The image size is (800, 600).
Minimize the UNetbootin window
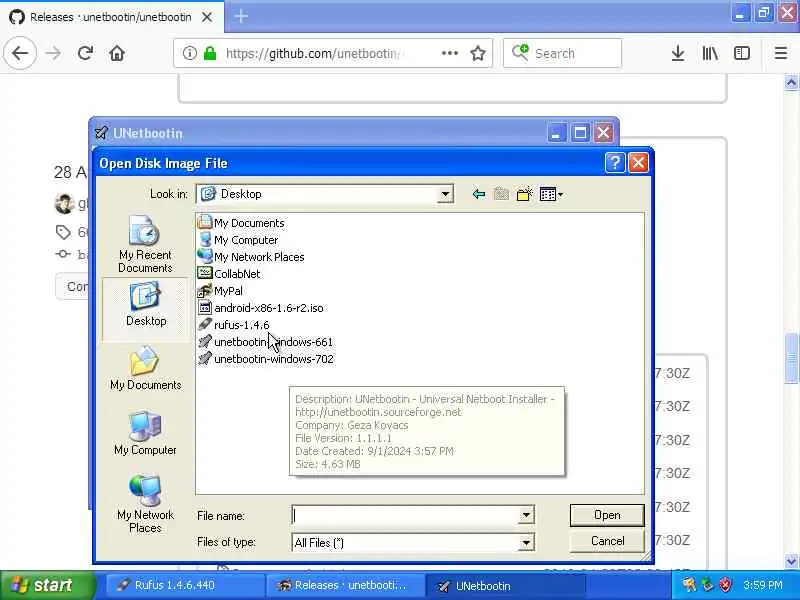(556, 133)
